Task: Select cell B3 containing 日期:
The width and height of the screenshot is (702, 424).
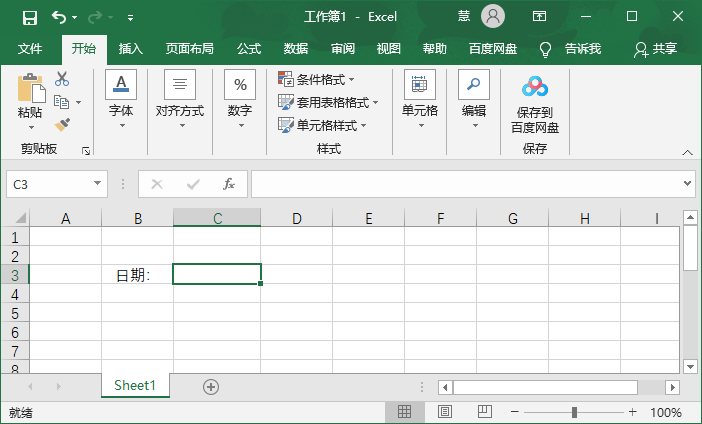Action: click(137, 274)
